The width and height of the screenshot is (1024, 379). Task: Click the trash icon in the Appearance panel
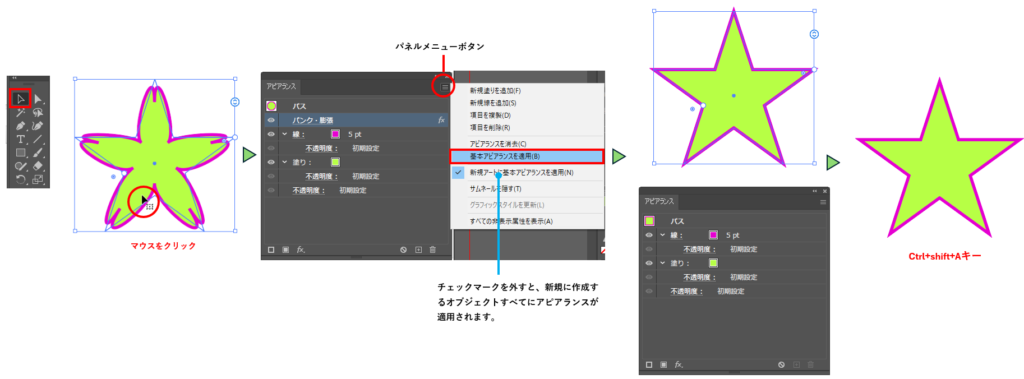tap(432, 250)
